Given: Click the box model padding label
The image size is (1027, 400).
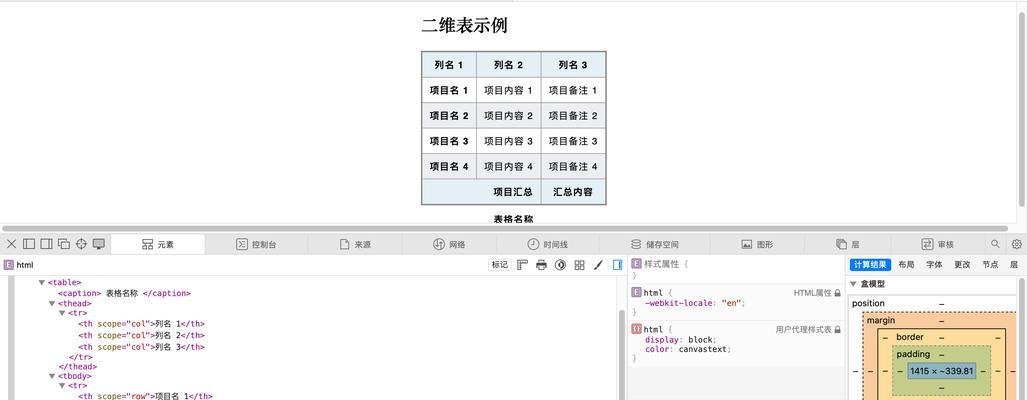Looking at the screenshot, I should (913, 354).
